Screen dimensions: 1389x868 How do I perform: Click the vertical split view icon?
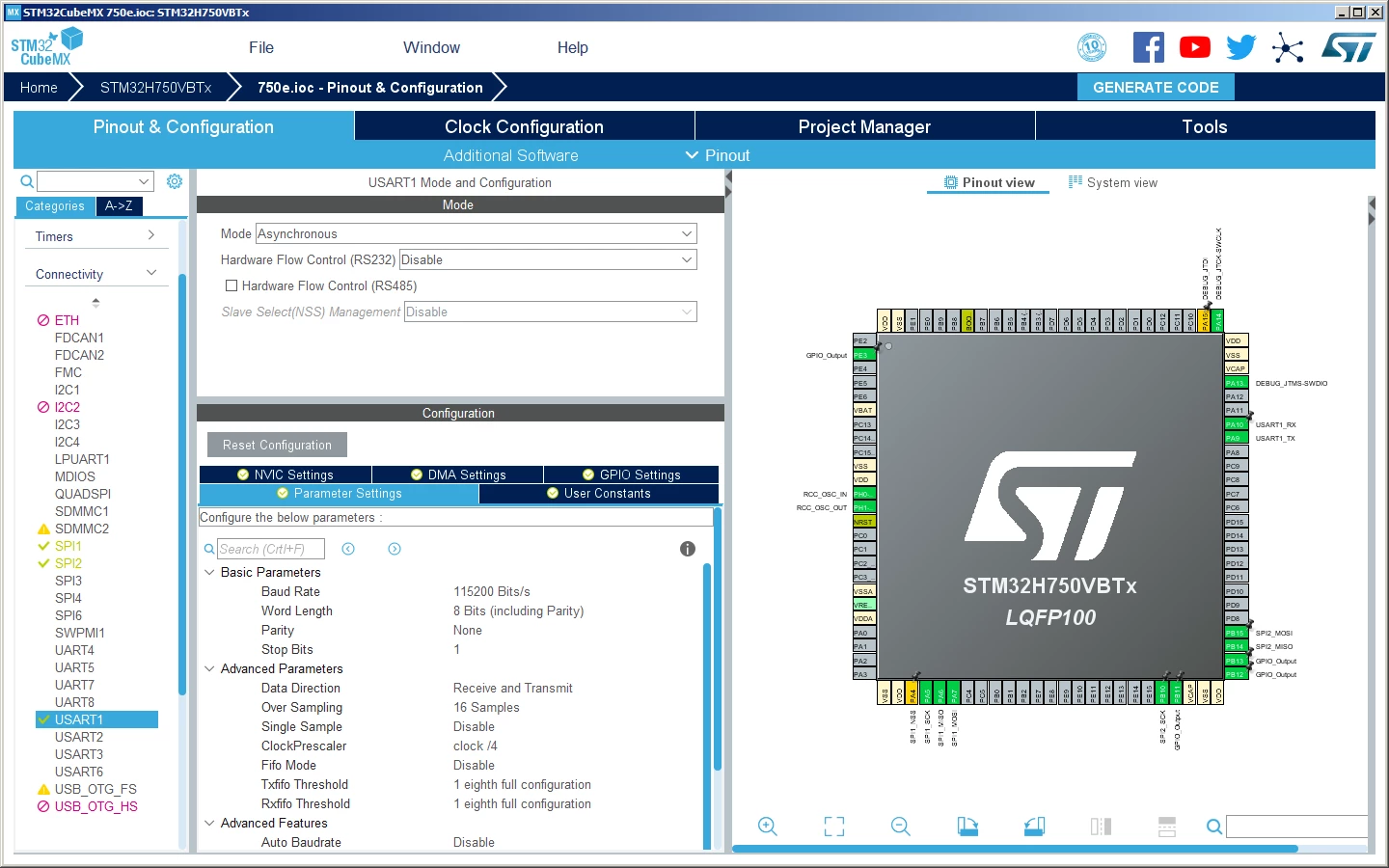1101,827
